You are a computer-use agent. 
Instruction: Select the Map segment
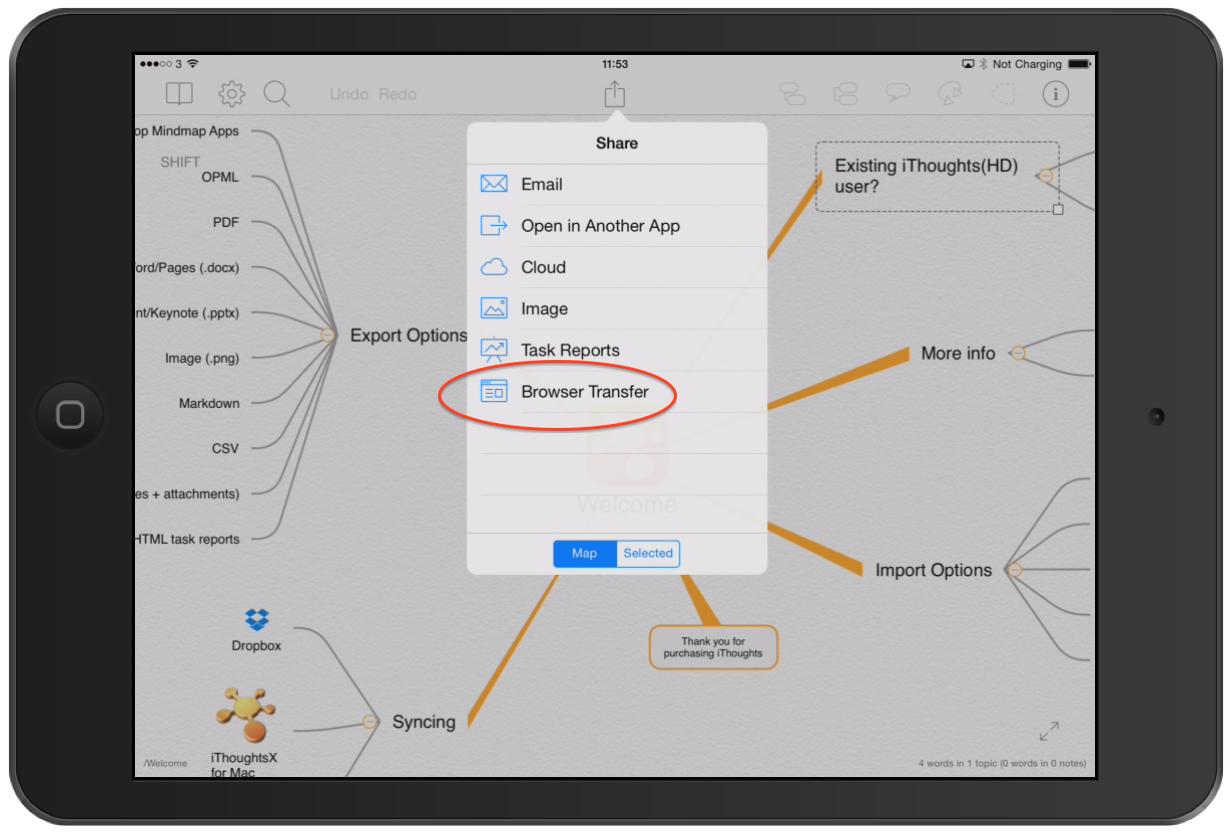click(x=585, y=554)
